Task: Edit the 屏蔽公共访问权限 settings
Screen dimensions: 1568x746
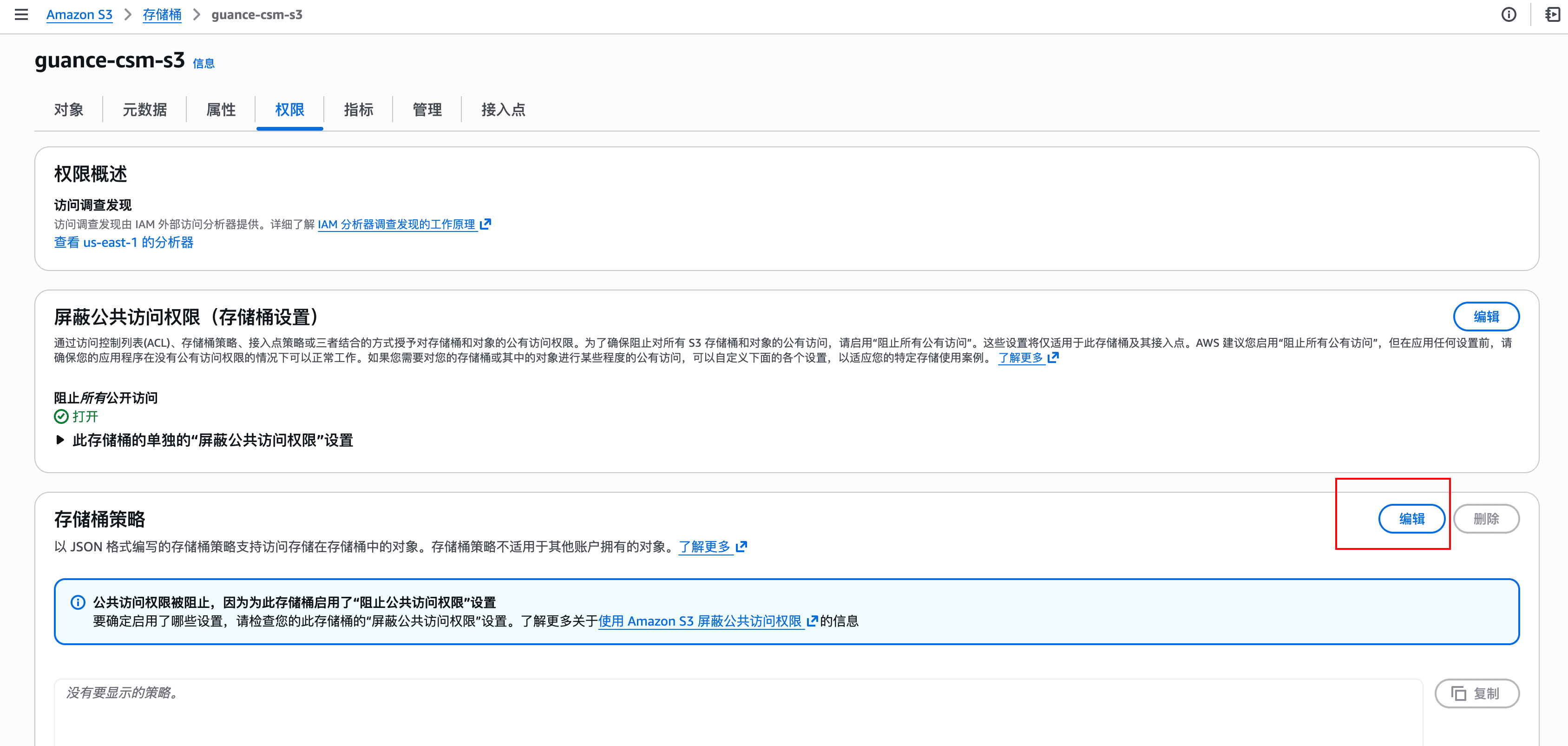Action: pyautogui.click(x=1485, y=317)
